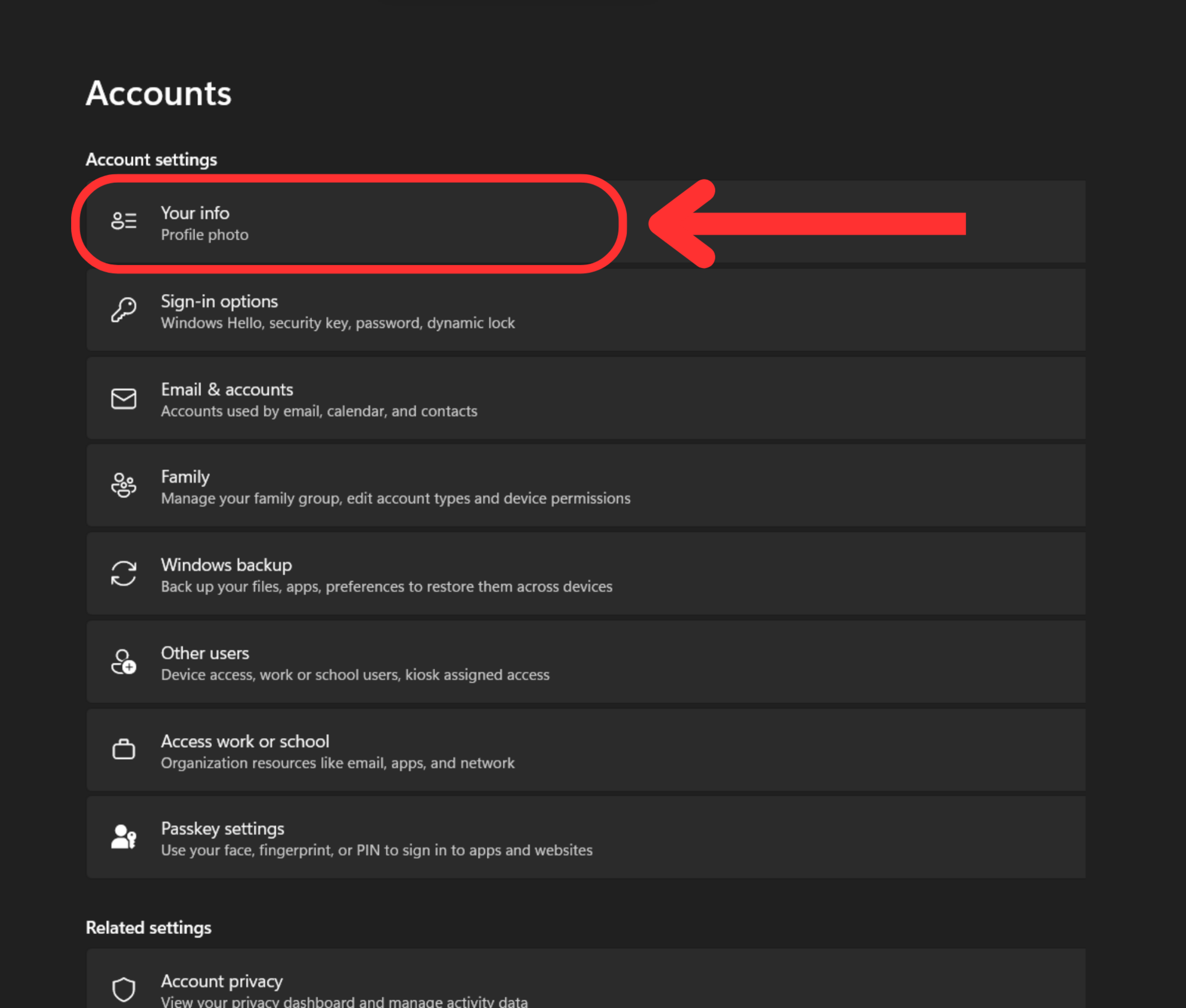Click the Family group icon
This screenshot has height=1008, width=1186.
pyautogui.click(x=124, y=485)
